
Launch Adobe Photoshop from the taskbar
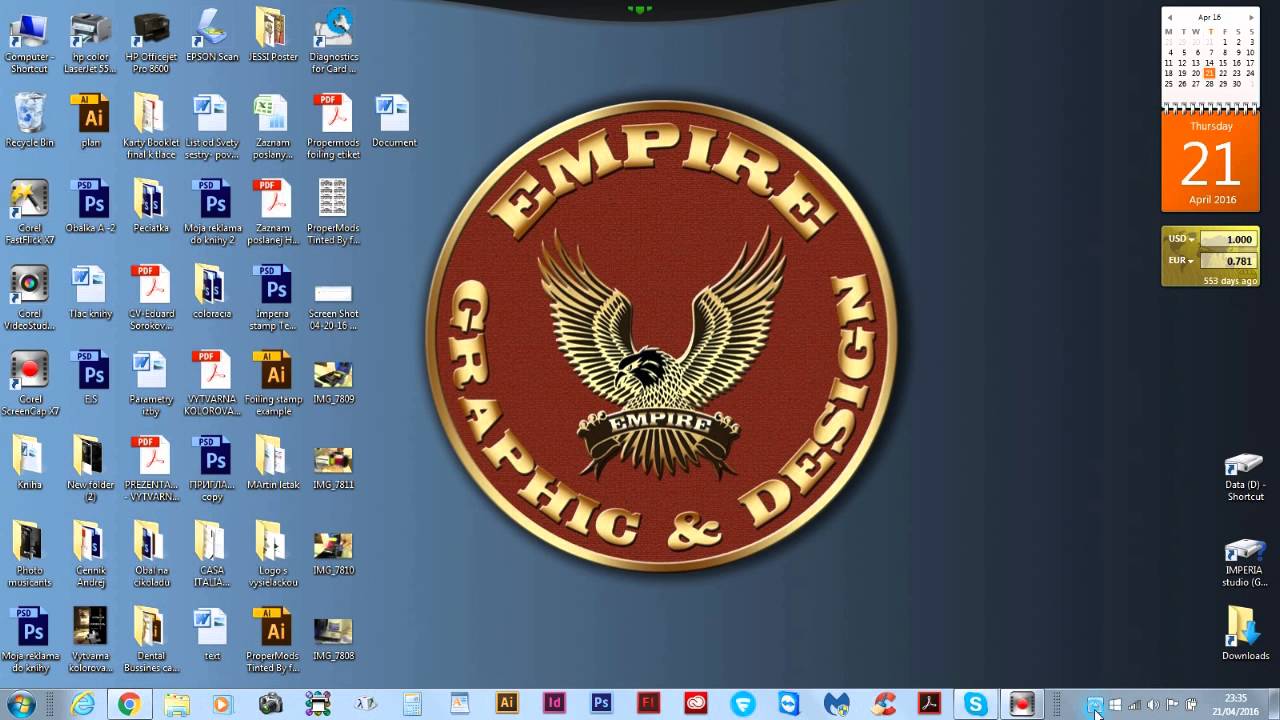(601, 704)
